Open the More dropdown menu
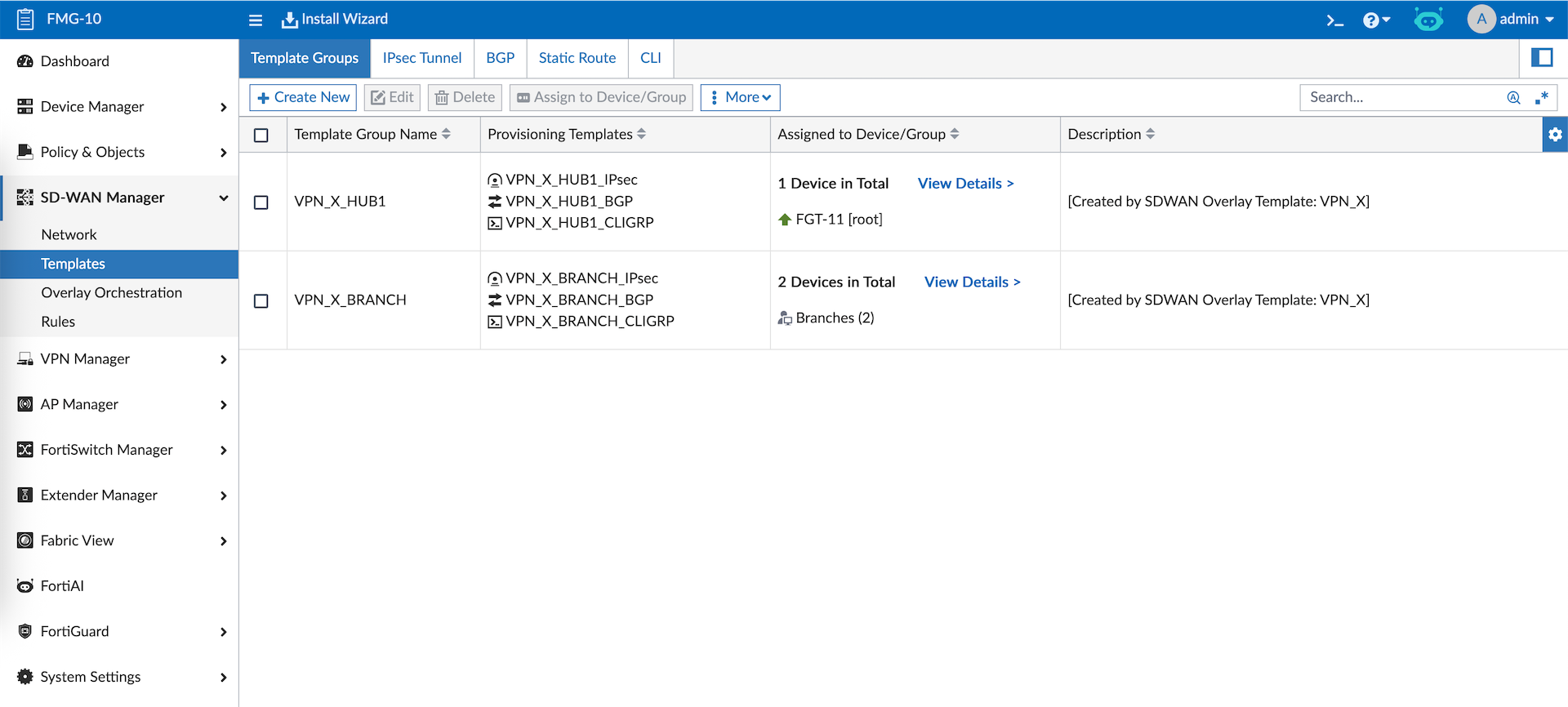This screenshot has height=707, width=1568. pos(740,98)
